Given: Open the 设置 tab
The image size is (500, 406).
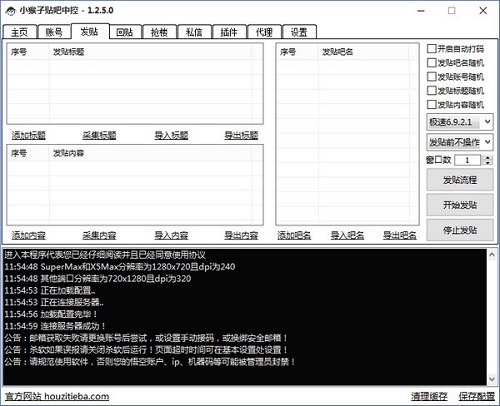Looking at the screenshot, I should tap(299, 32).
